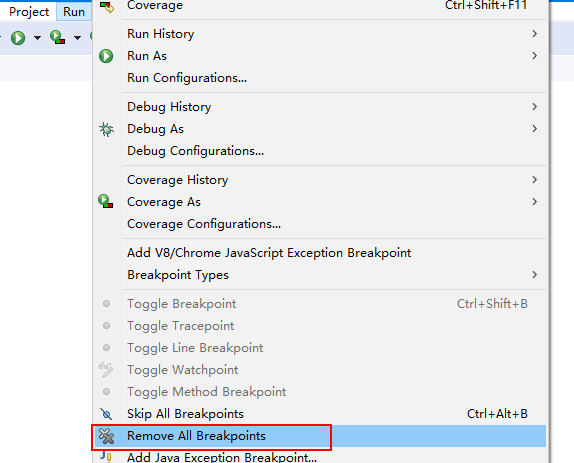
Task: Expand the Run As chevron
Action: (x=534, y=56)
